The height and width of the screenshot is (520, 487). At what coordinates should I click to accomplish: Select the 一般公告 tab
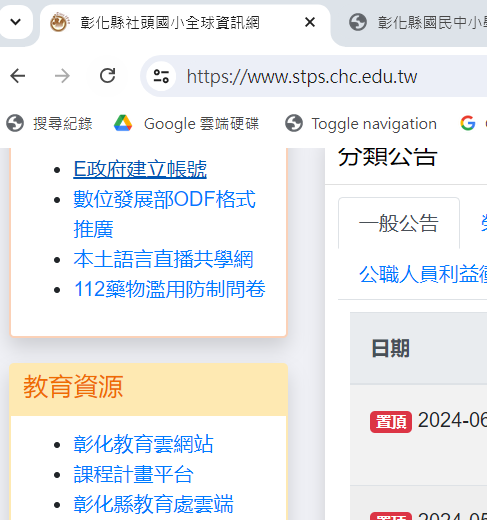click(399, 223)
